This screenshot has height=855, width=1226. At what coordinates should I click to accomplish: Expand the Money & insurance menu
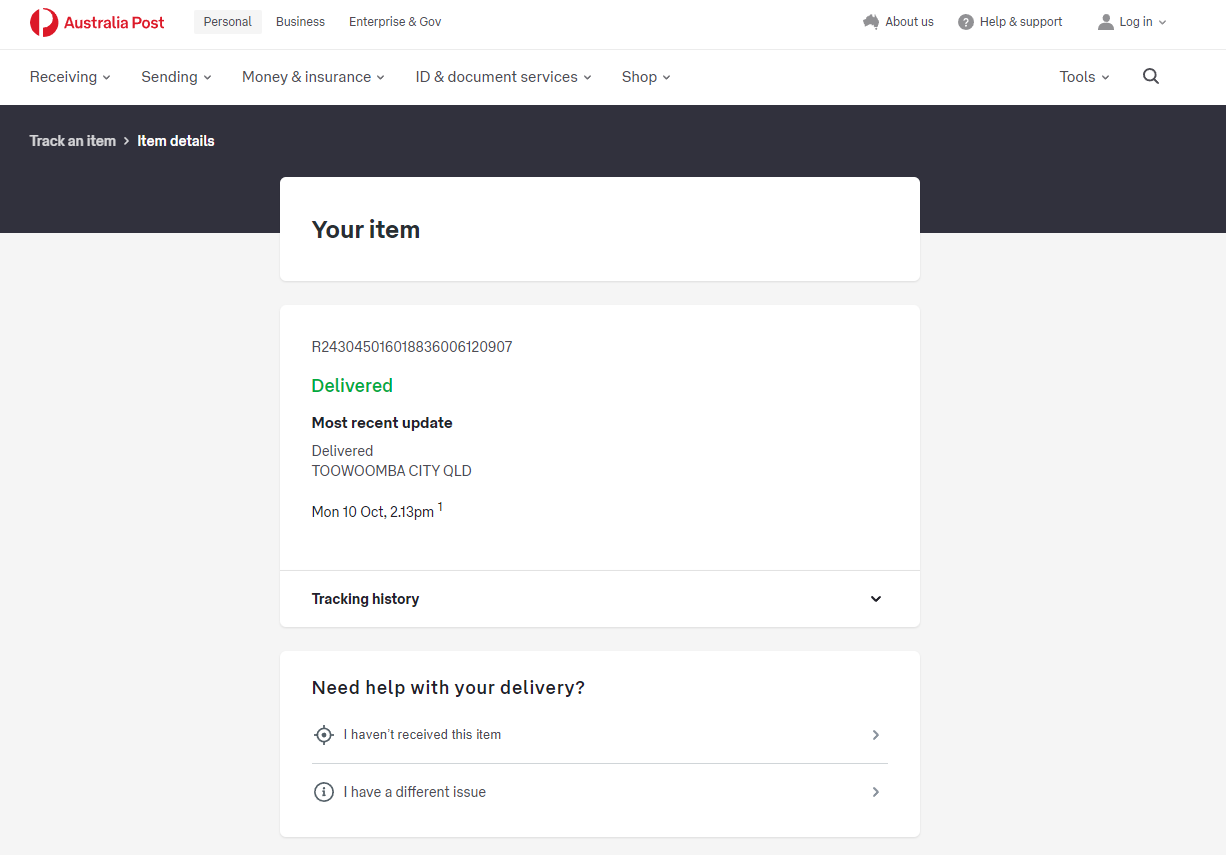313,77
